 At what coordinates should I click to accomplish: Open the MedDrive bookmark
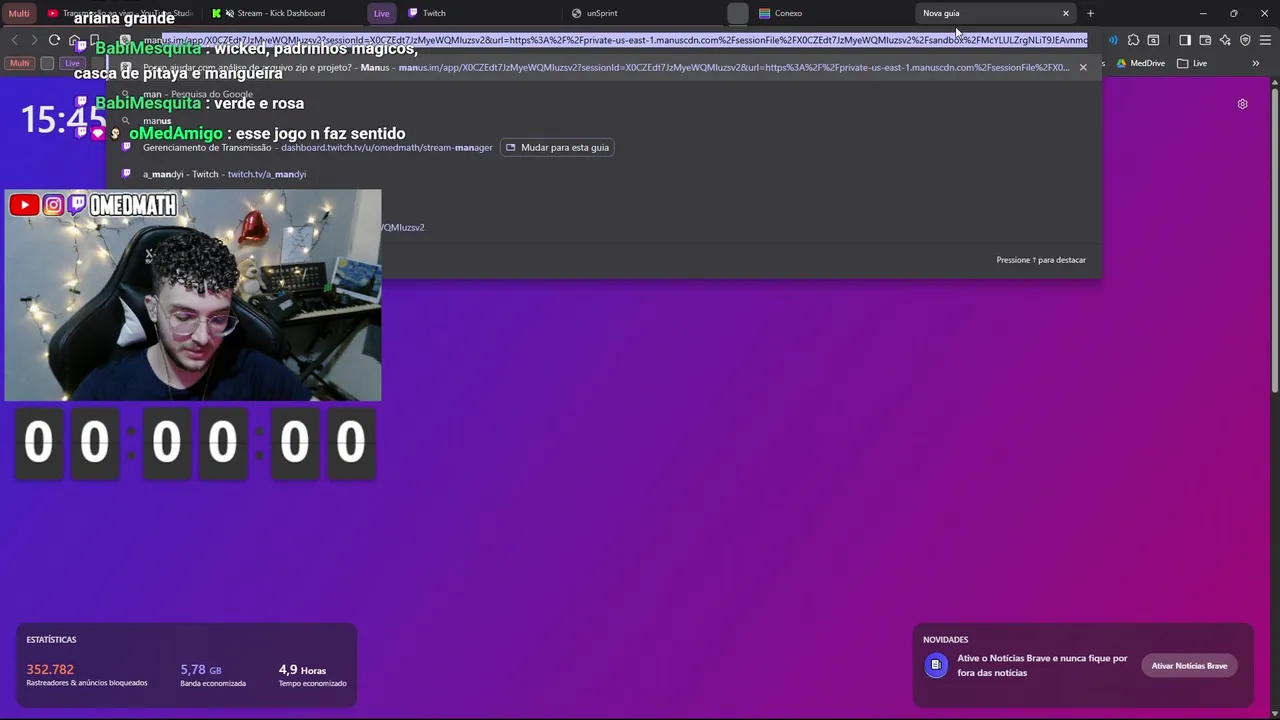[1141, 63]
